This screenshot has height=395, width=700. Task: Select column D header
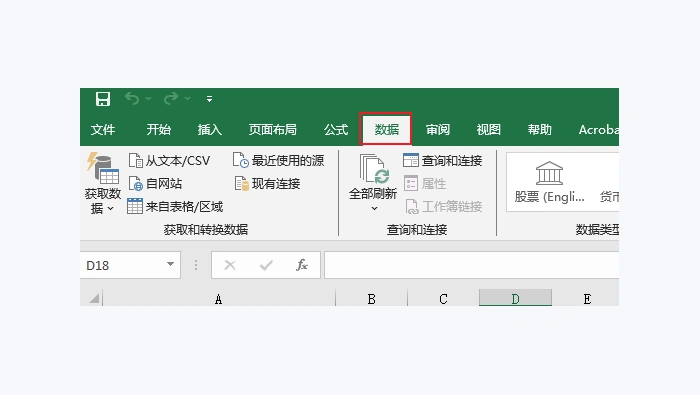(515, 298)
